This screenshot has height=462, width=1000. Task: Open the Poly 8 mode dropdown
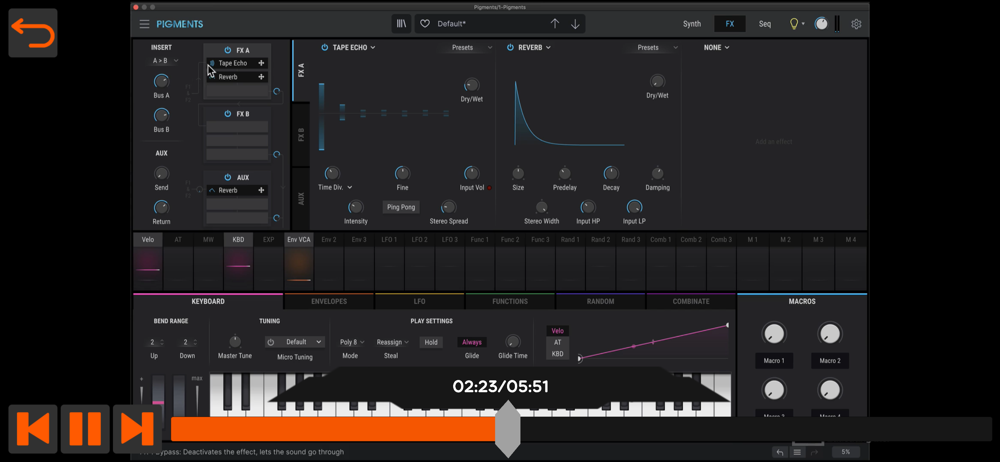pos(352,342)
